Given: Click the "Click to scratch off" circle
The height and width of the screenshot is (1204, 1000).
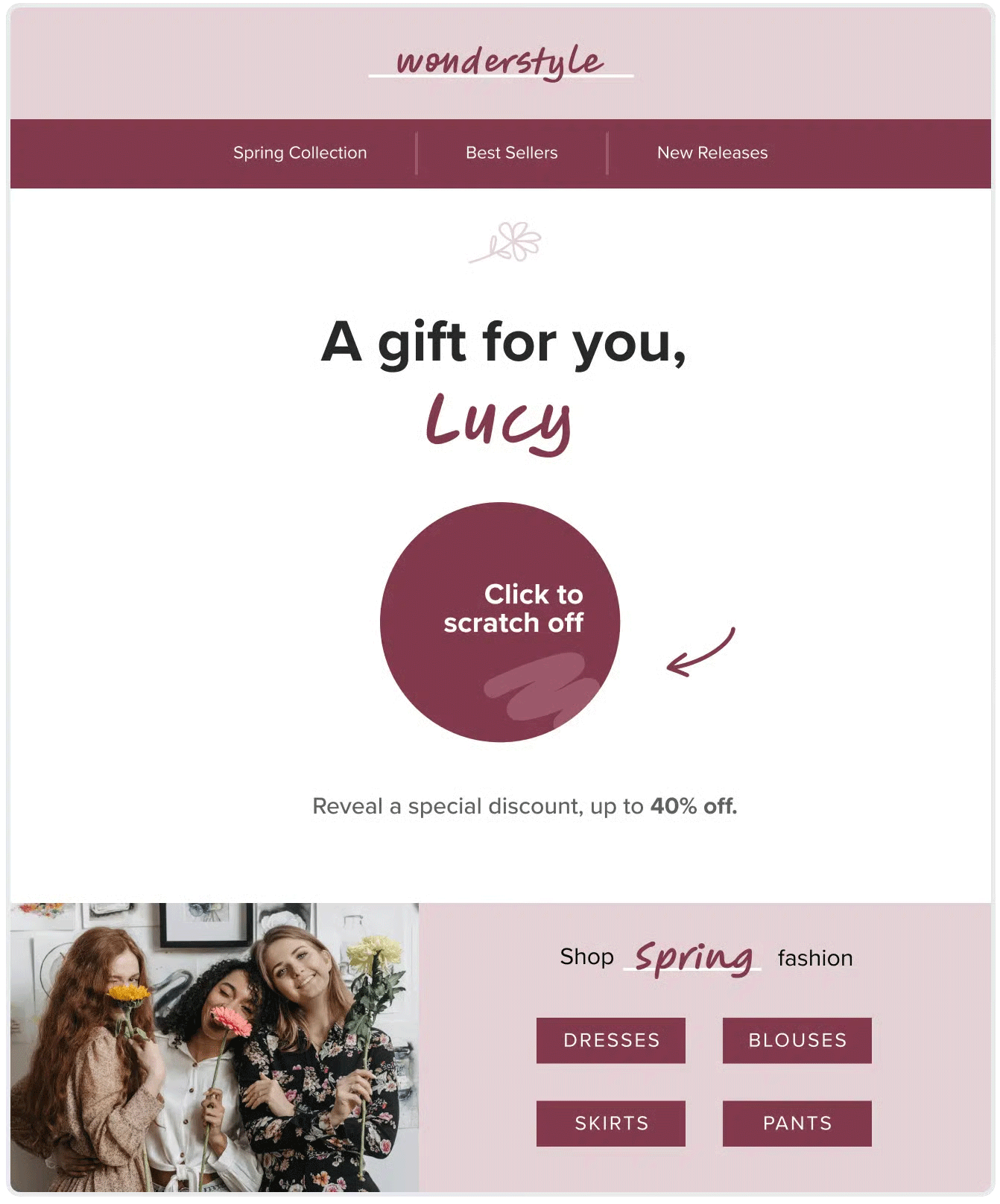Looking at the screenshot, I should click(499, 622).
